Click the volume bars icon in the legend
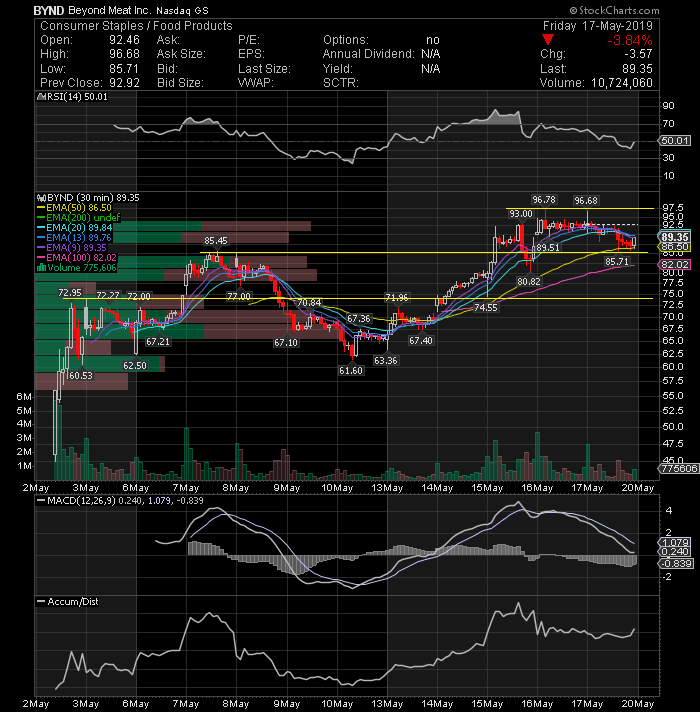This screenshot has height=712, width=700. [41, 267]
